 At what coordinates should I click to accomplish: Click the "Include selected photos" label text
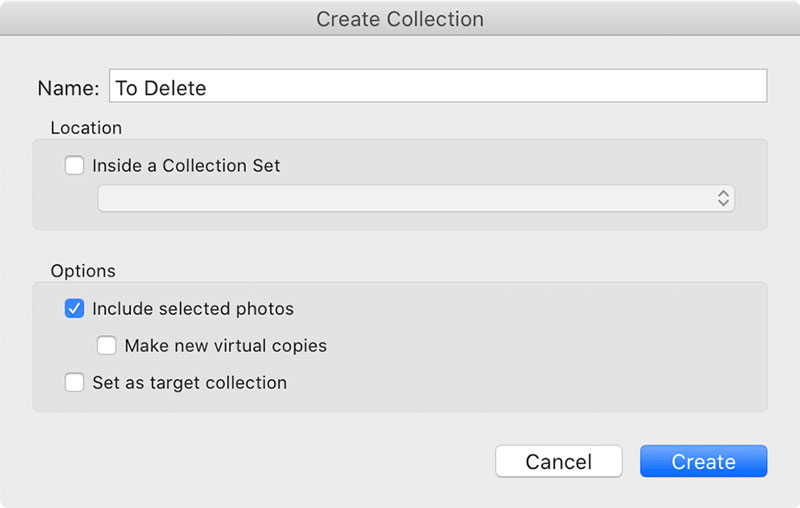click(193, 309)
